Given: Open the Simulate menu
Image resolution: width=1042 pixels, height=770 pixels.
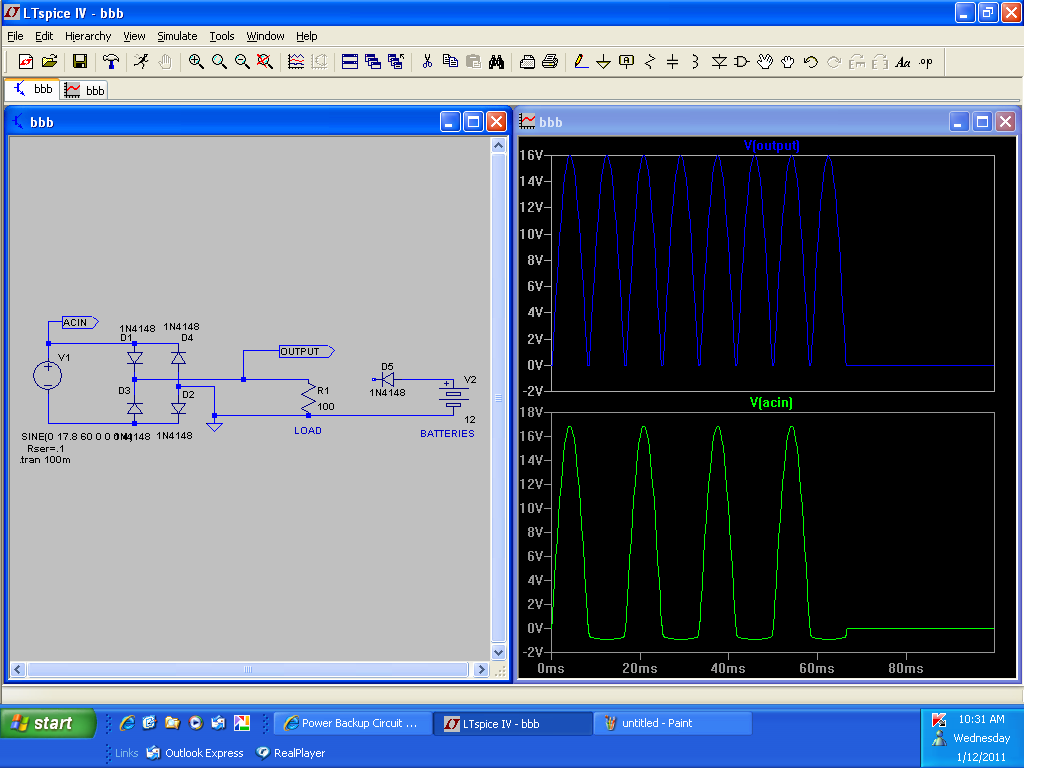Looking at the screenshot, I should [x=177, y=36].
